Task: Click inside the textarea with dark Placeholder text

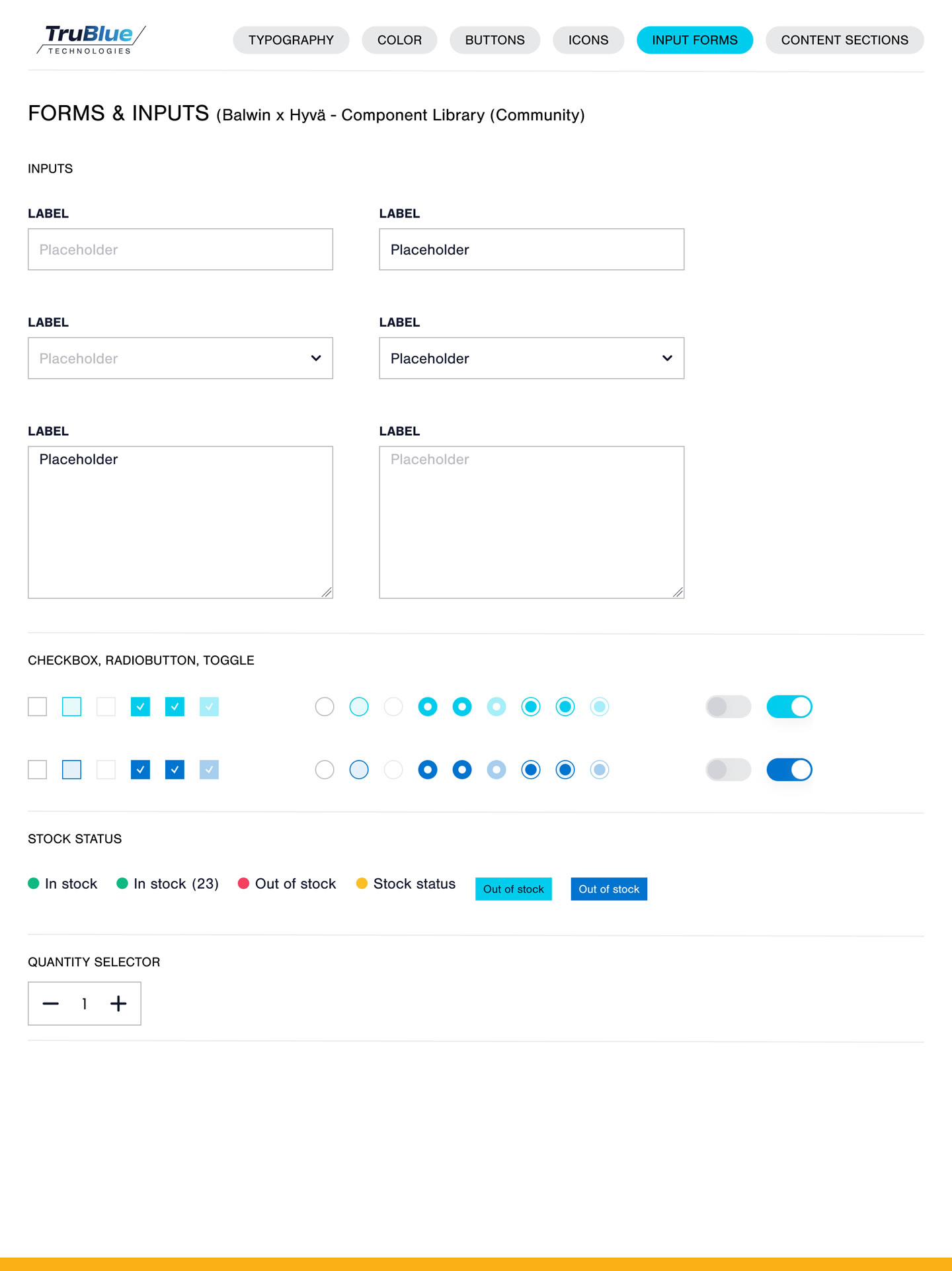Action: tap(180, 522)
